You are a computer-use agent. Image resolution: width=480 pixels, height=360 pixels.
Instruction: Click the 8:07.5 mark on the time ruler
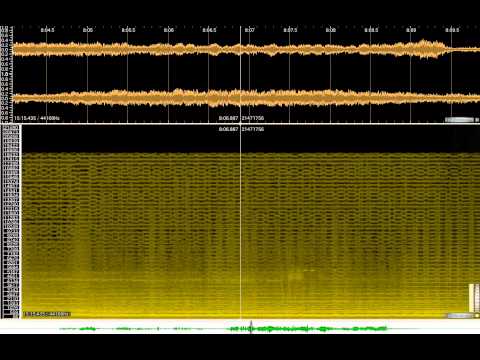(290, 30)
